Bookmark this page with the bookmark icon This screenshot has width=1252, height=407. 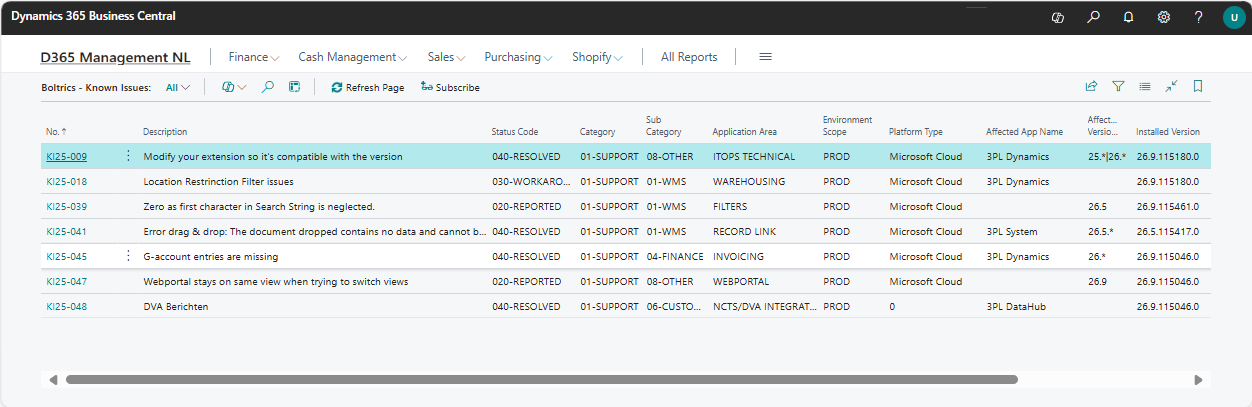1197,87
